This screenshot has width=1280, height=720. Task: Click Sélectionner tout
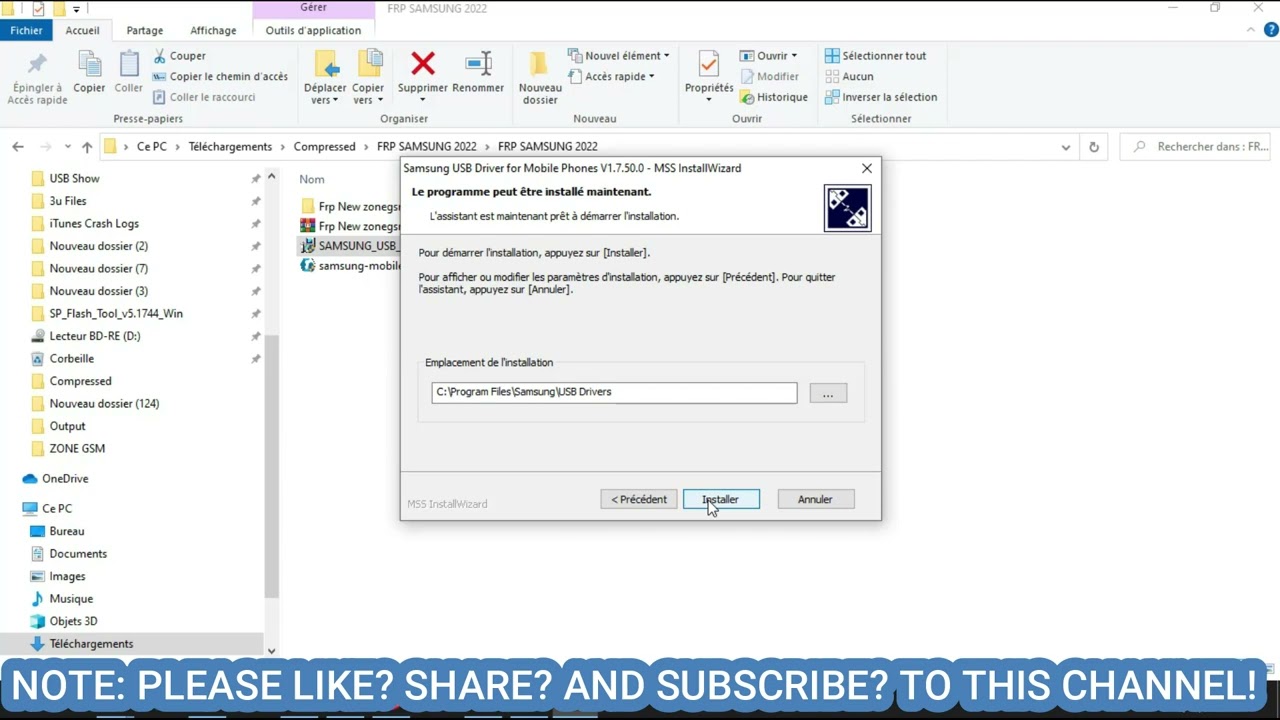tap(876, 56)
